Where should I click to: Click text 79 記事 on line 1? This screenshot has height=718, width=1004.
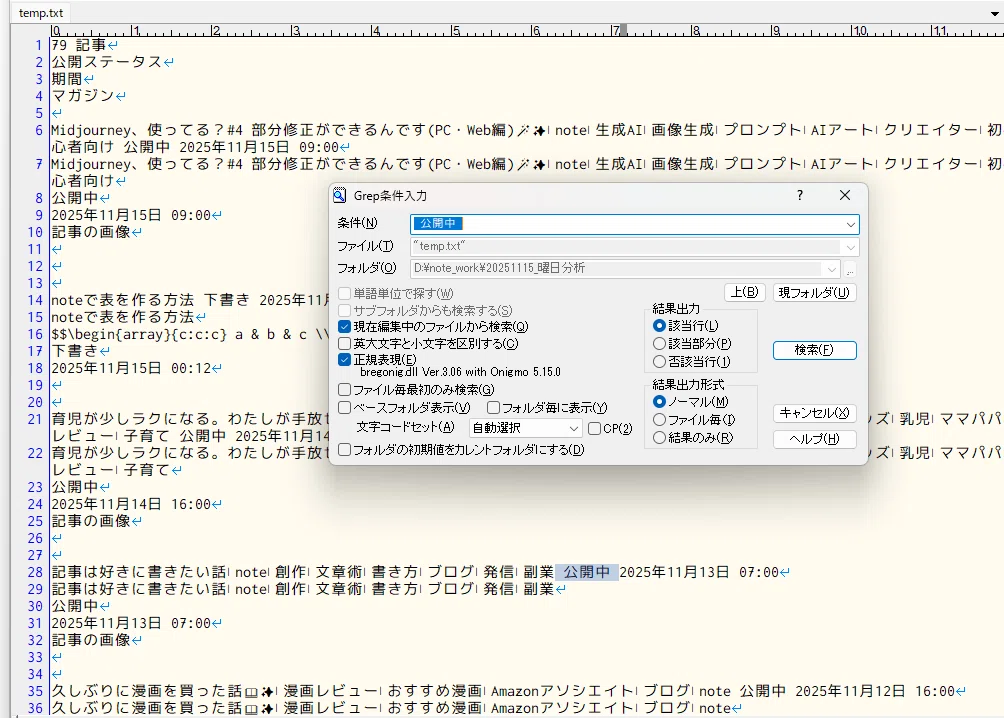tap(79, 45)
